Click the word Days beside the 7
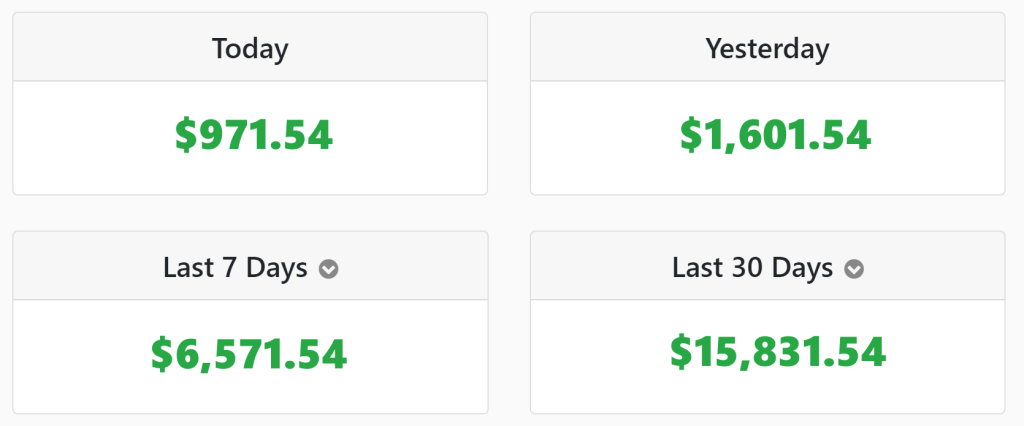This screenshot has height=426, width=1024. [x=275, y=269]
